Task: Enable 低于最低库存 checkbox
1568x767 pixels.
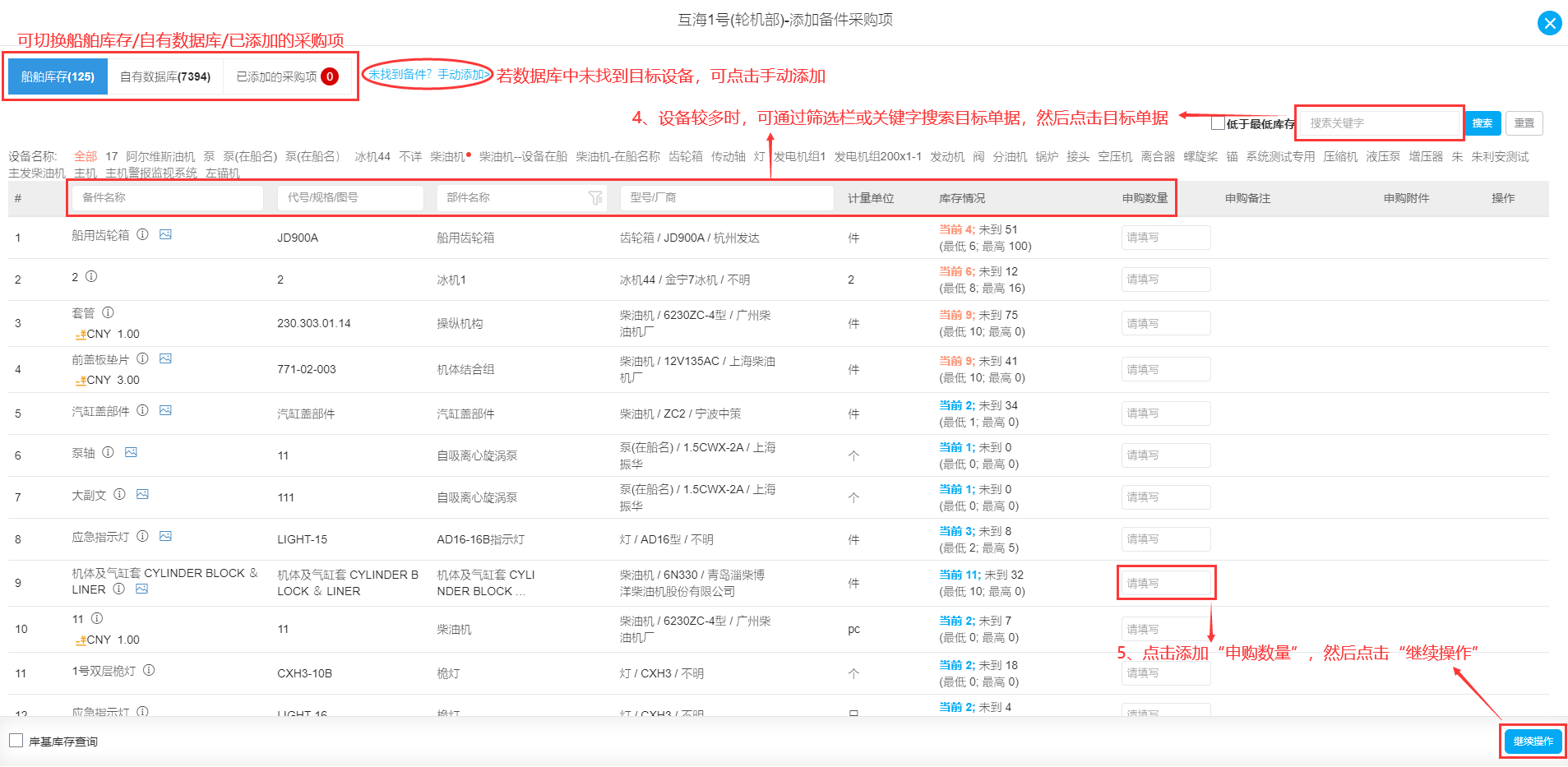Action: click(x=1218, y=123)
